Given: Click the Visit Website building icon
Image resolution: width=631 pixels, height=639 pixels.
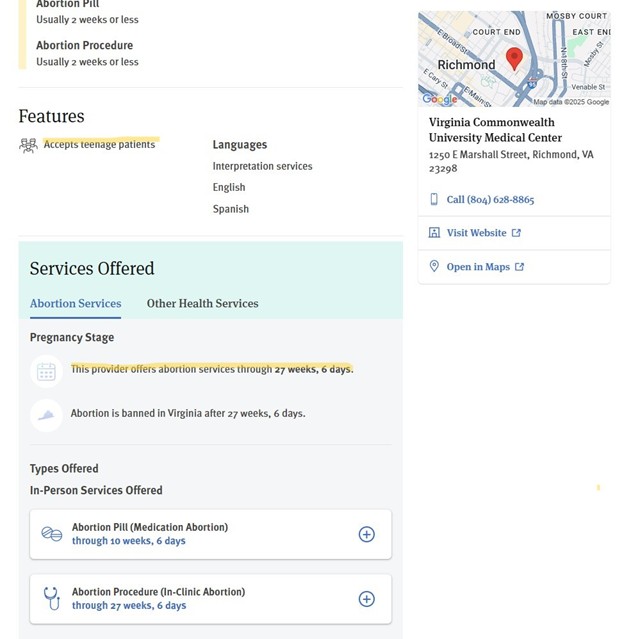Looking at the screenshot, I should pos(434,233).
